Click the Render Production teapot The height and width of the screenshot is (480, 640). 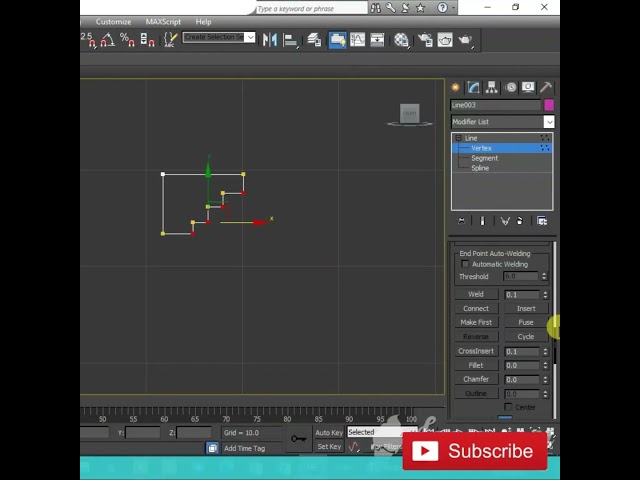[465, 40]
